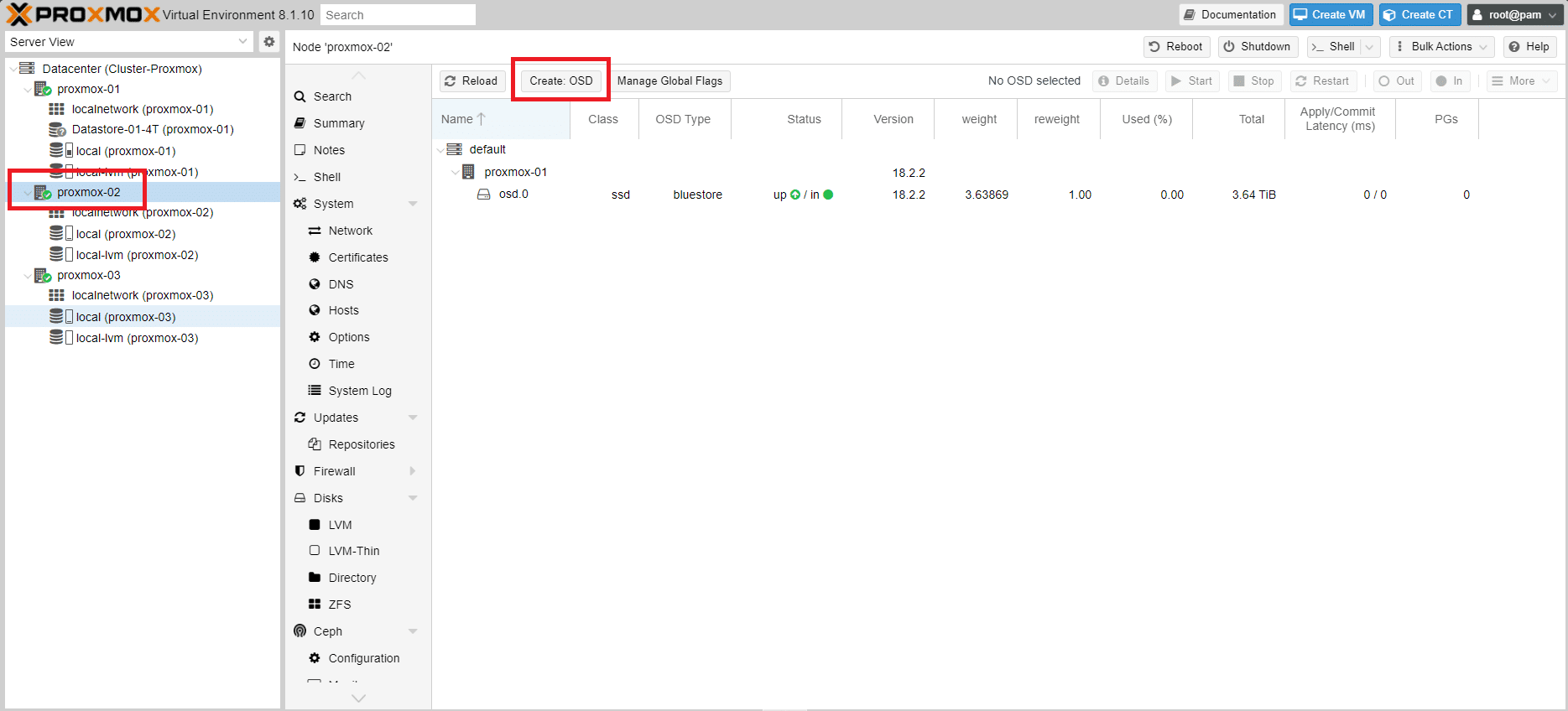Screen dimensions: 1568x711
Task: Focus the top Search input field
Action: click(398, 15)
